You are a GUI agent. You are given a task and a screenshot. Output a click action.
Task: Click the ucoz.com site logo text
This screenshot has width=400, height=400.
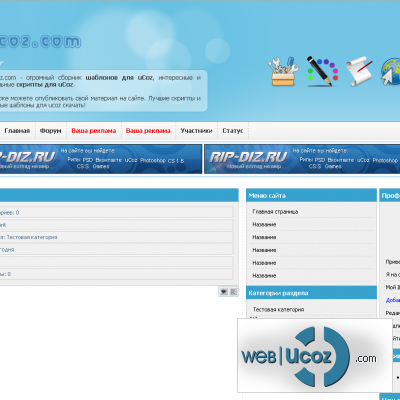[40, 42]
